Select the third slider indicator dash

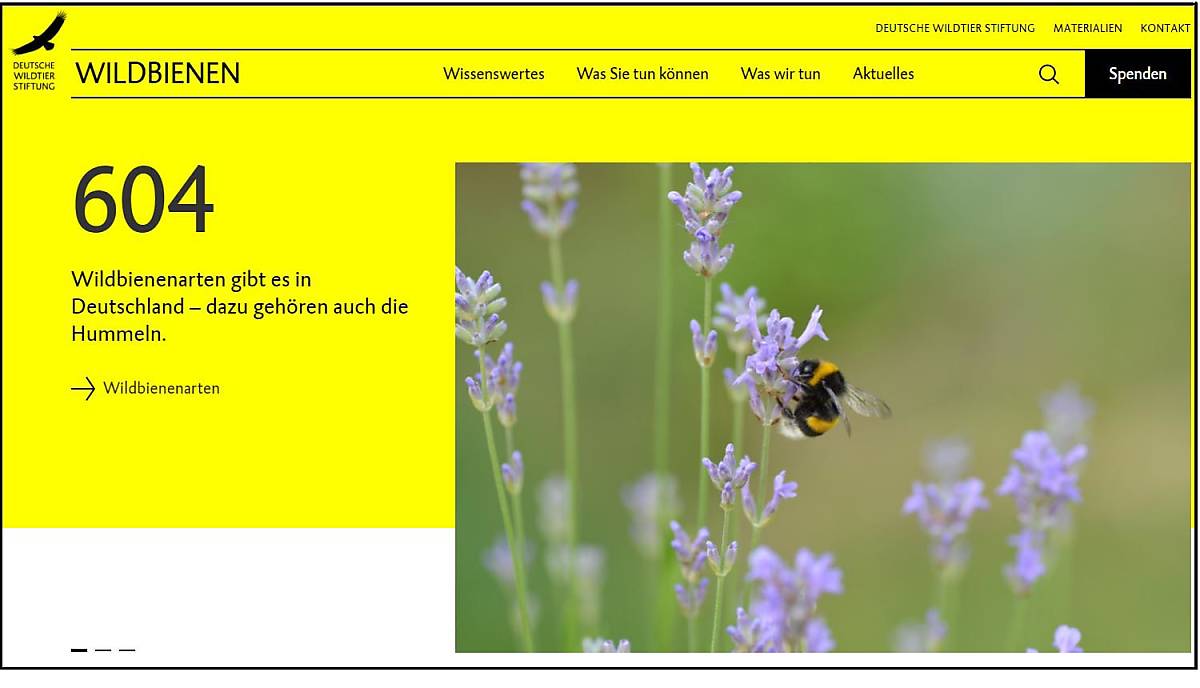(127, 650)
